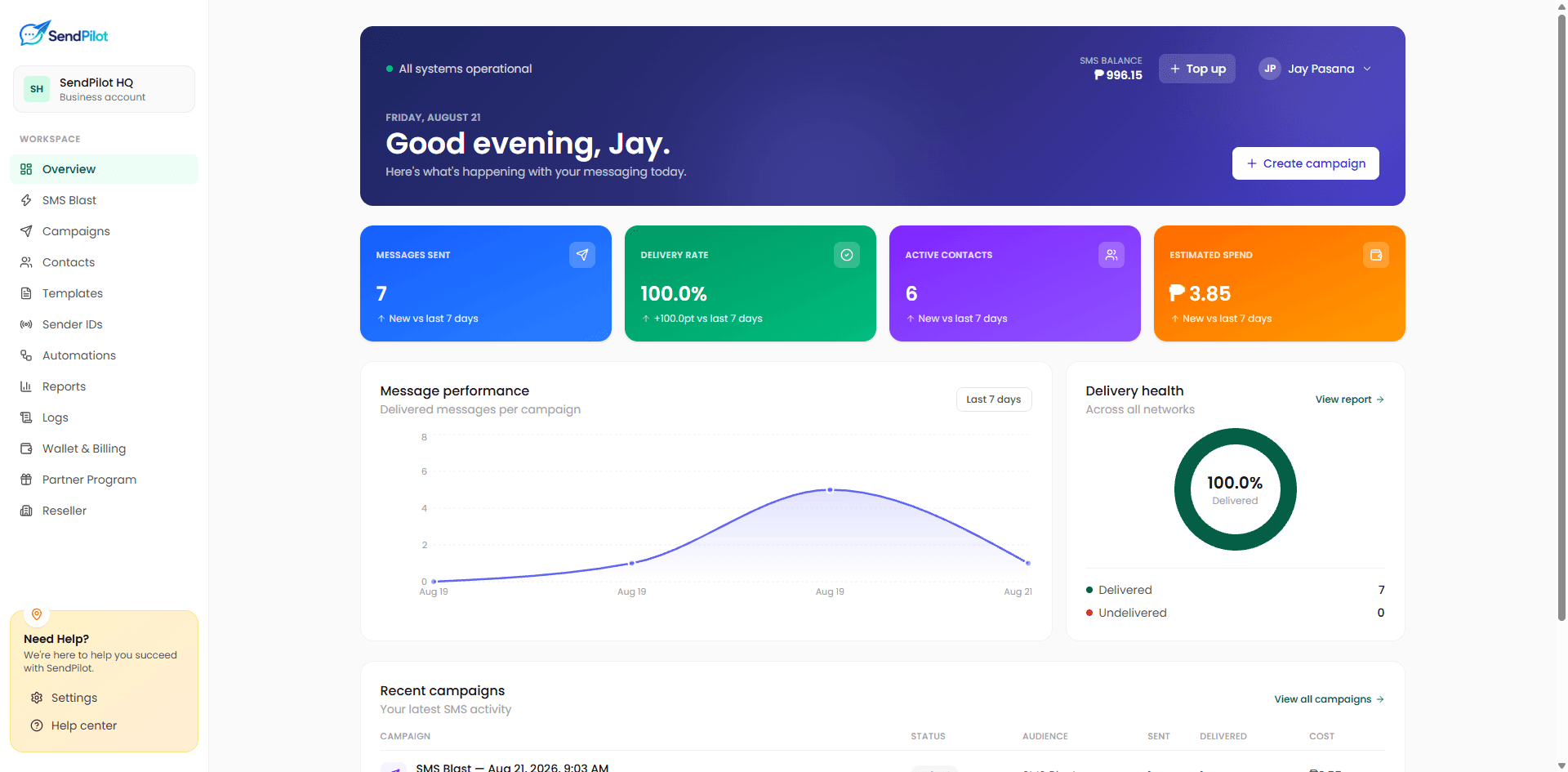Click the Reports bar chart icon
This screenshot has height=772, width=1568.
26,386
